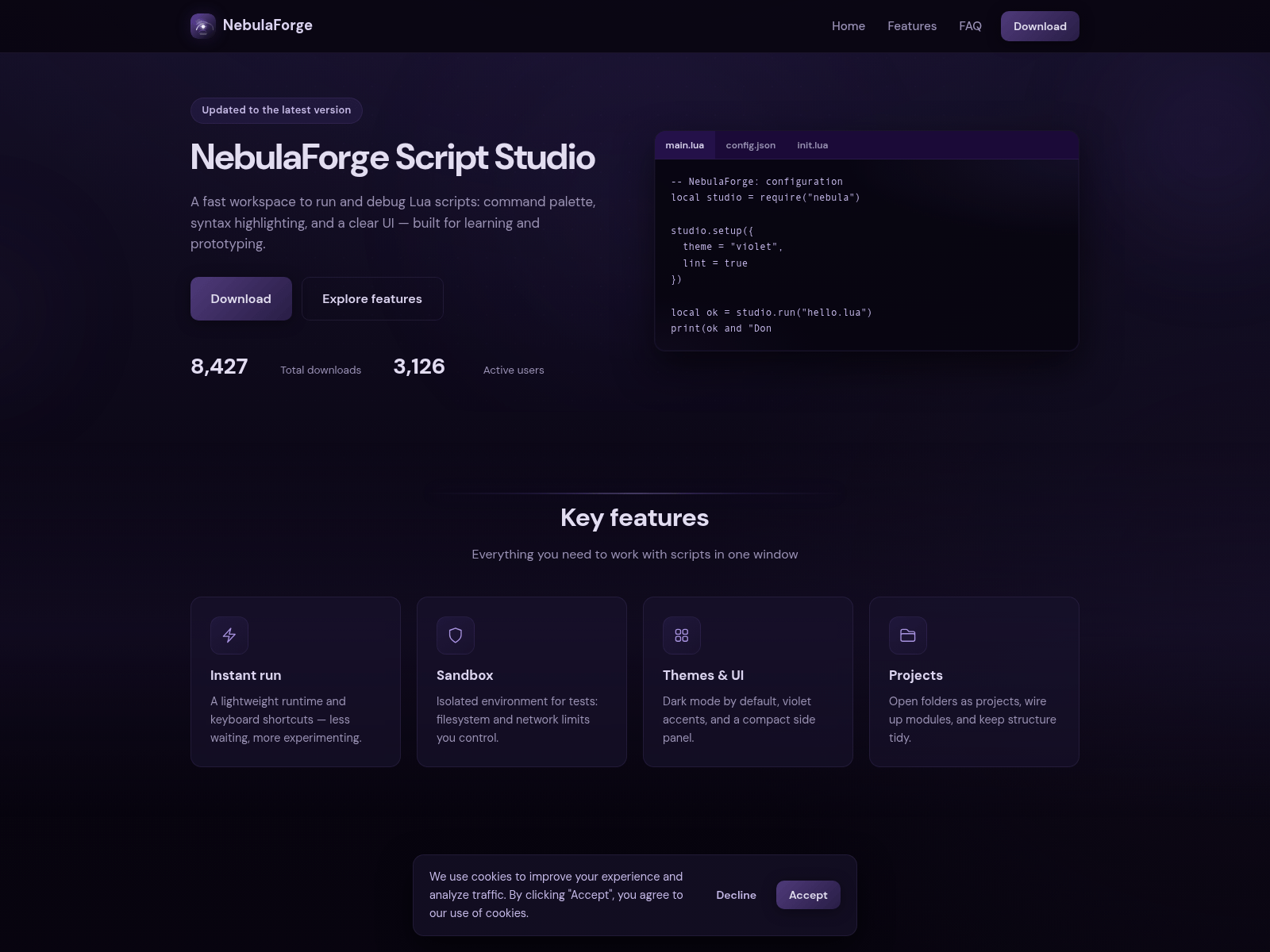This screenshot has height=952, width=1270.
Task: Click the shield icon on the Sandbox card
Action: coord(456,635)
